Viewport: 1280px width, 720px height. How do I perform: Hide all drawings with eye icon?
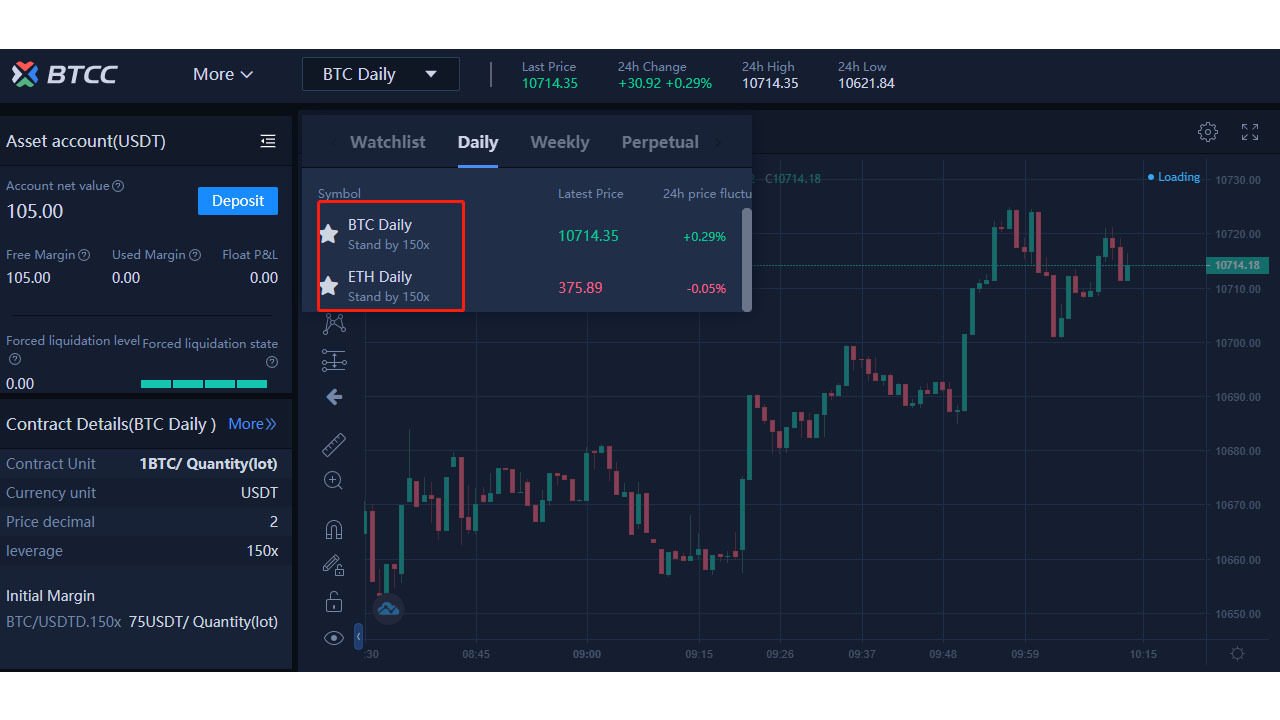click(x=334, y=638)
